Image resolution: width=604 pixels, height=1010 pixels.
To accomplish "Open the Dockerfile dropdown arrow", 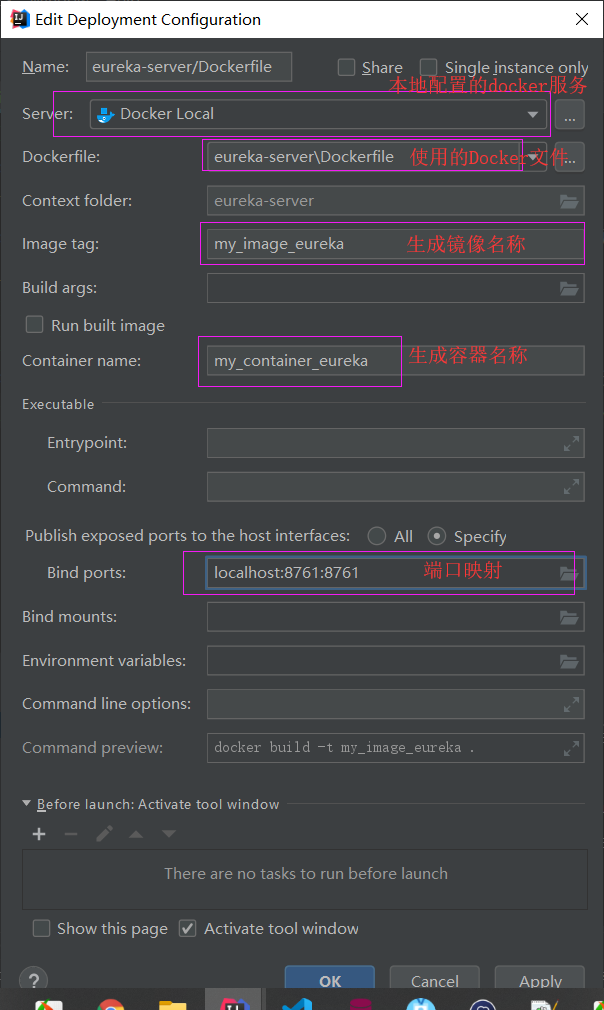I will point(534,157).
